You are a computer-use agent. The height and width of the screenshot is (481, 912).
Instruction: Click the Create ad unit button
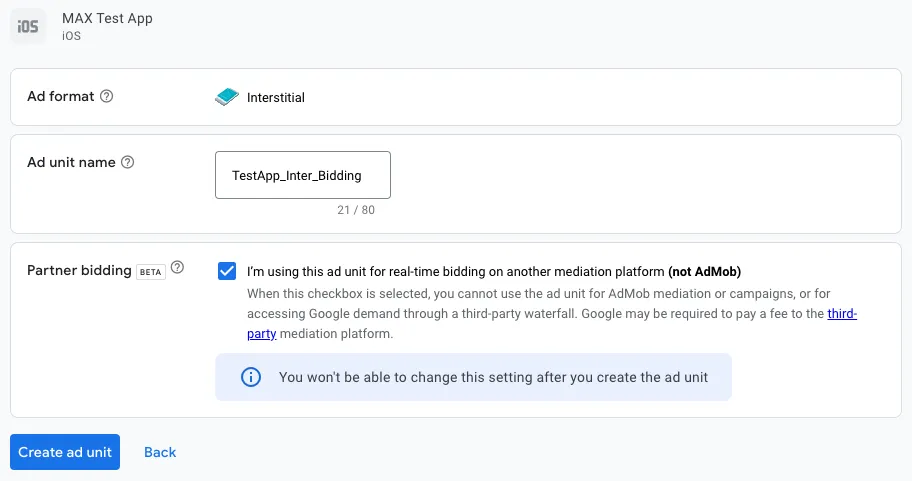(x=65, y=452)
